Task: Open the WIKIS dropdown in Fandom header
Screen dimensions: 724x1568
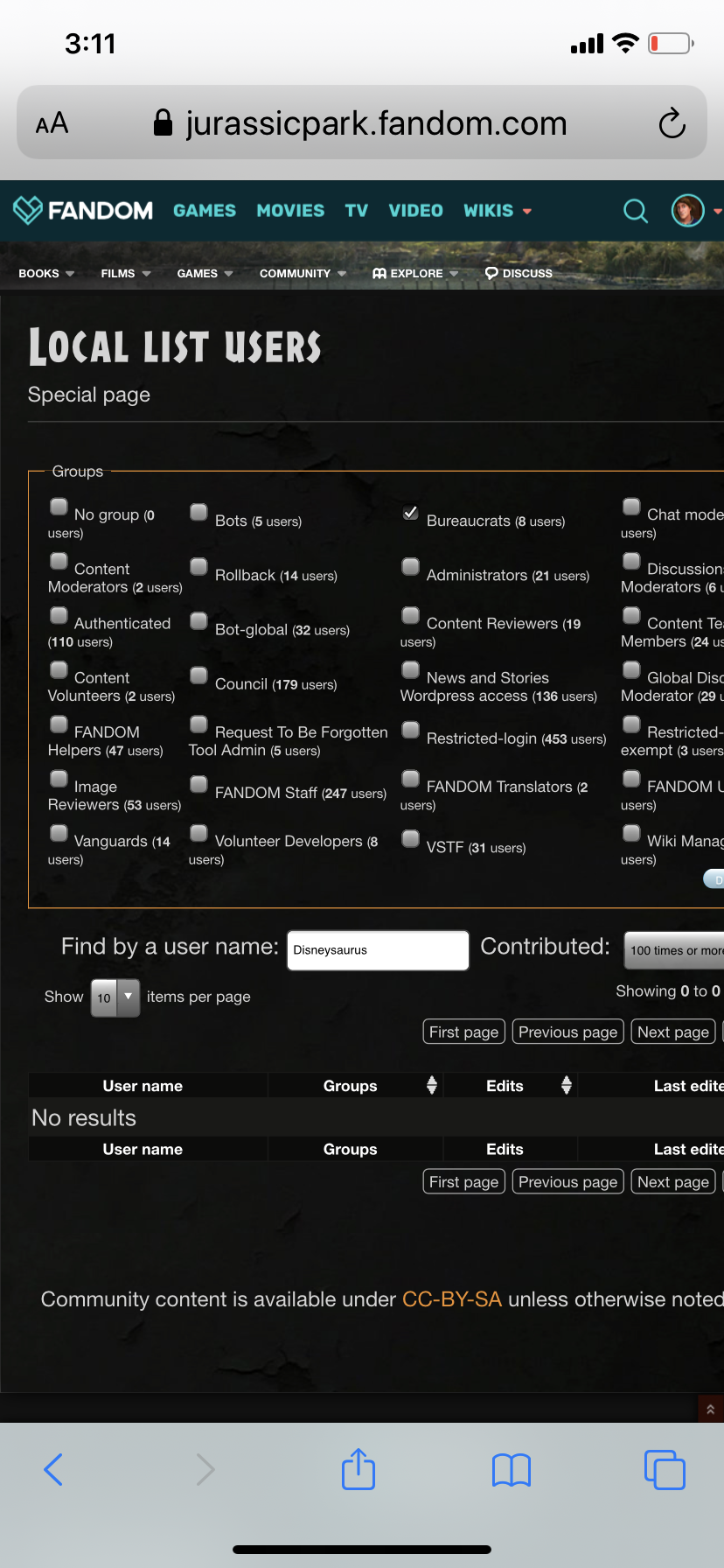Action: 498,211
